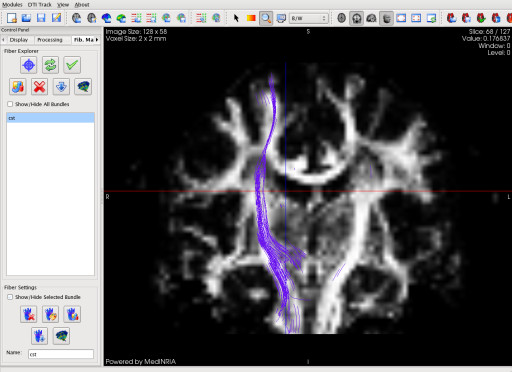This screenshot has height=372, width=512.
Task: Select the cst bundle in list
Action: pos(50,118)
